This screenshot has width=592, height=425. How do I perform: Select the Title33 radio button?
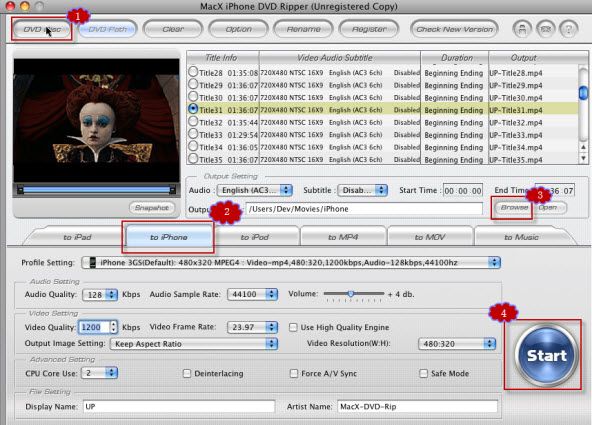[x=193, y=134]
